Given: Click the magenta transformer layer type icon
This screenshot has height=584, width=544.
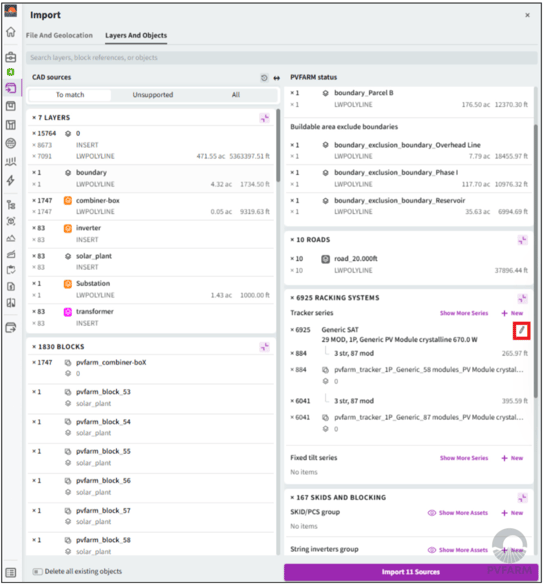Looking at the screenshot, I should tap(68, 312).
